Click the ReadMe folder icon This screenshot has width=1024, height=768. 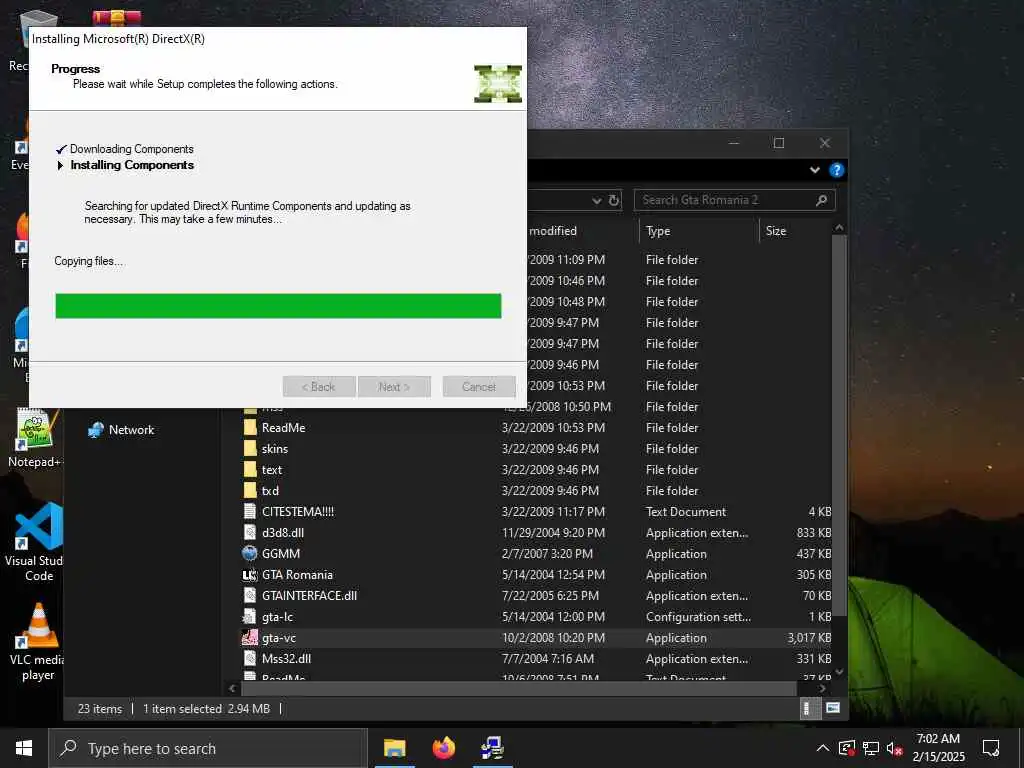249,428
